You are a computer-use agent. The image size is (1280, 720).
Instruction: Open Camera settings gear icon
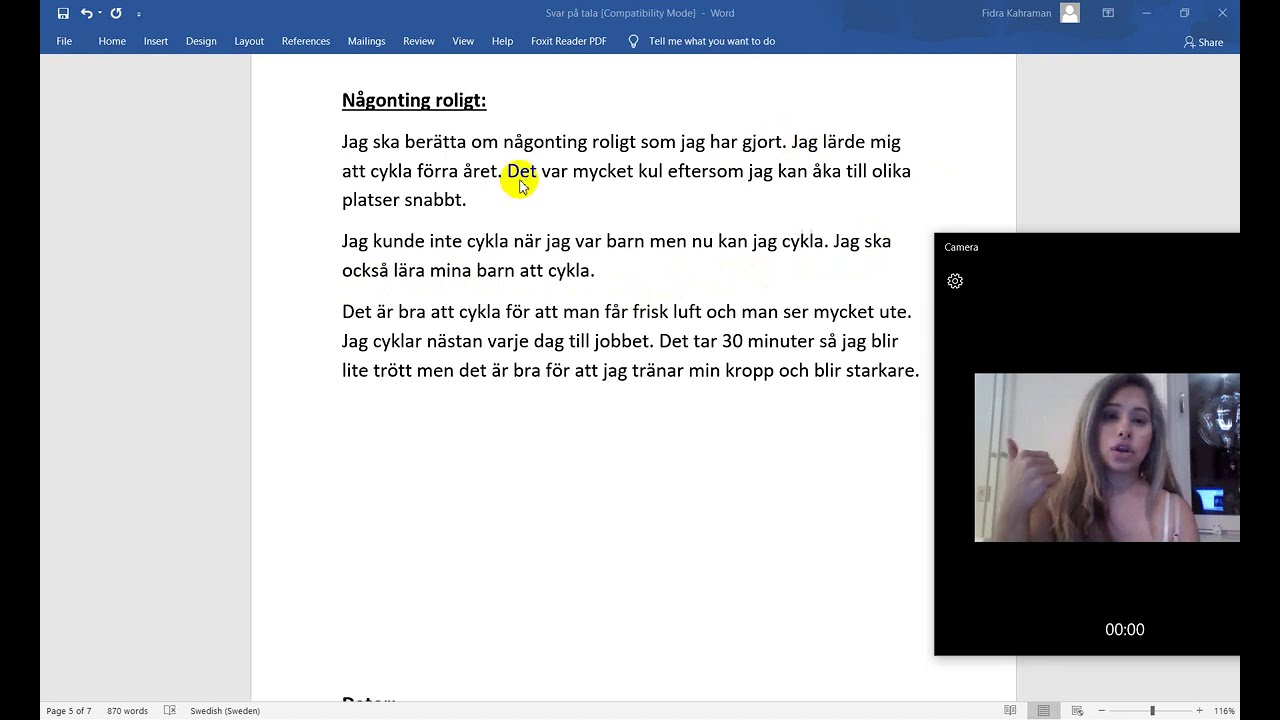(x=955, y=281)
